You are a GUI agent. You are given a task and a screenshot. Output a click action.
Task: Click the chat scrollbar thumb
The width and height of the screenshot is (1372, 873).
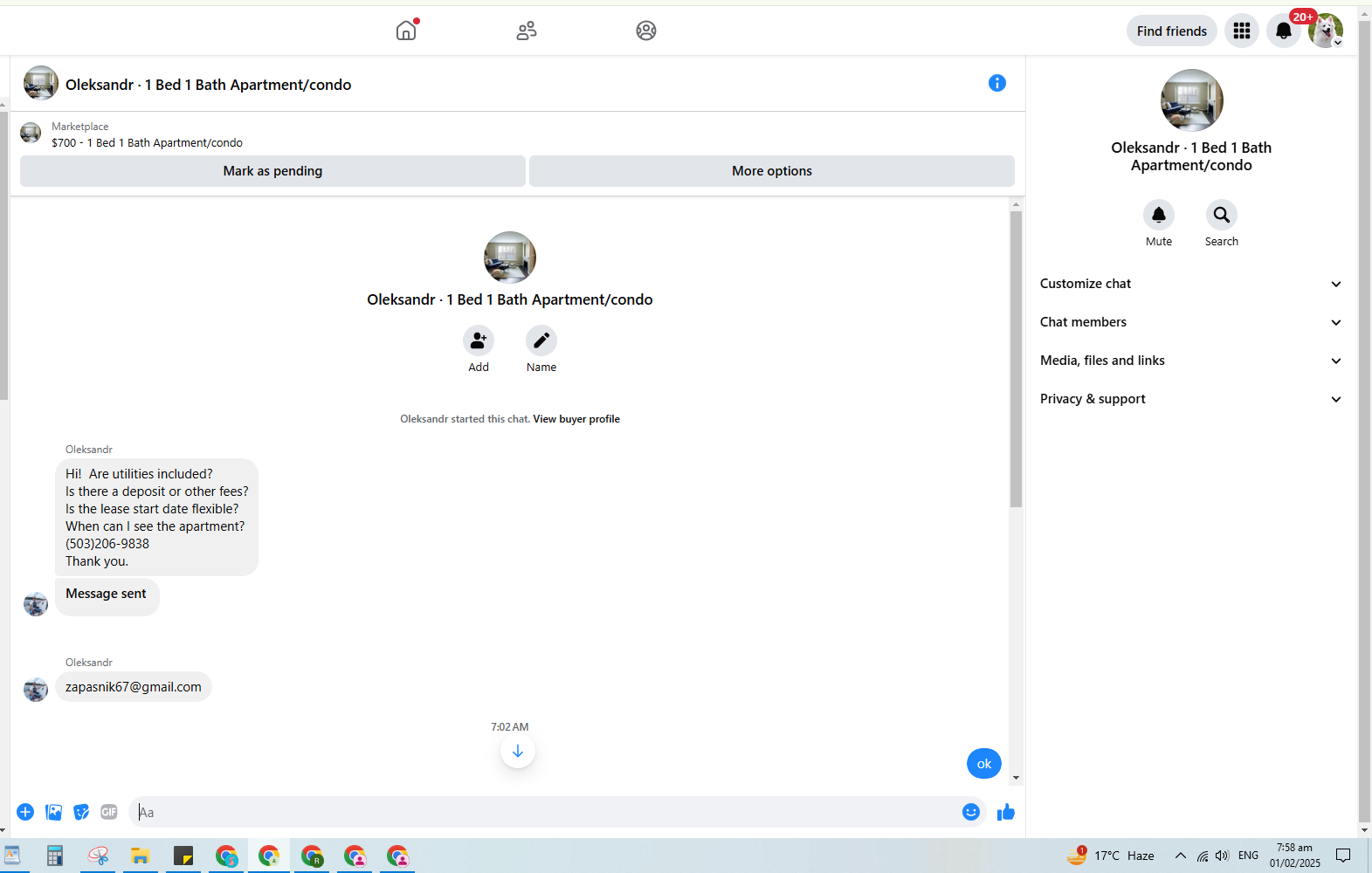pos(1016,359)
